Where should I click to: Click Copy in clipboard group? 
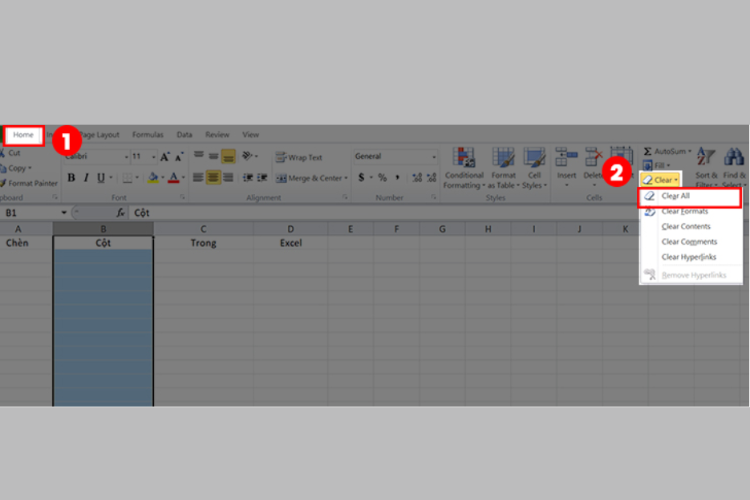tap(16, 168)
